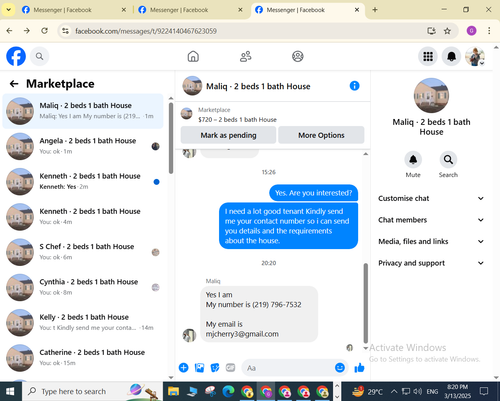Open File Explorer from taskbar
Viewport: 500px width, 401px height.
(174, 391)
